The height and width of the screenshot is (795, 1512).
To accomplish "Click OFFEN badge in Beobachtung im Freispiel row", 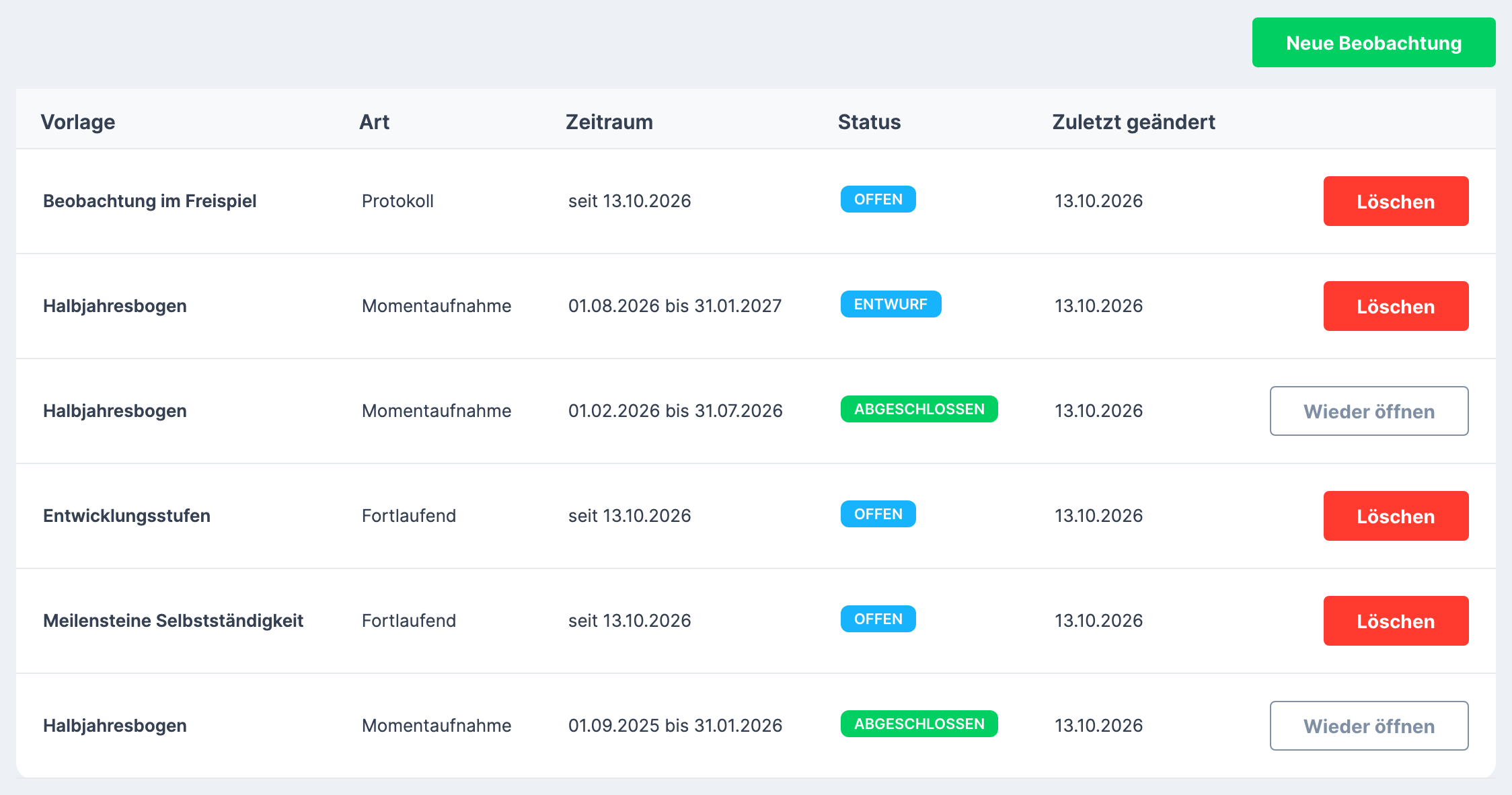I will click(878, 199).
